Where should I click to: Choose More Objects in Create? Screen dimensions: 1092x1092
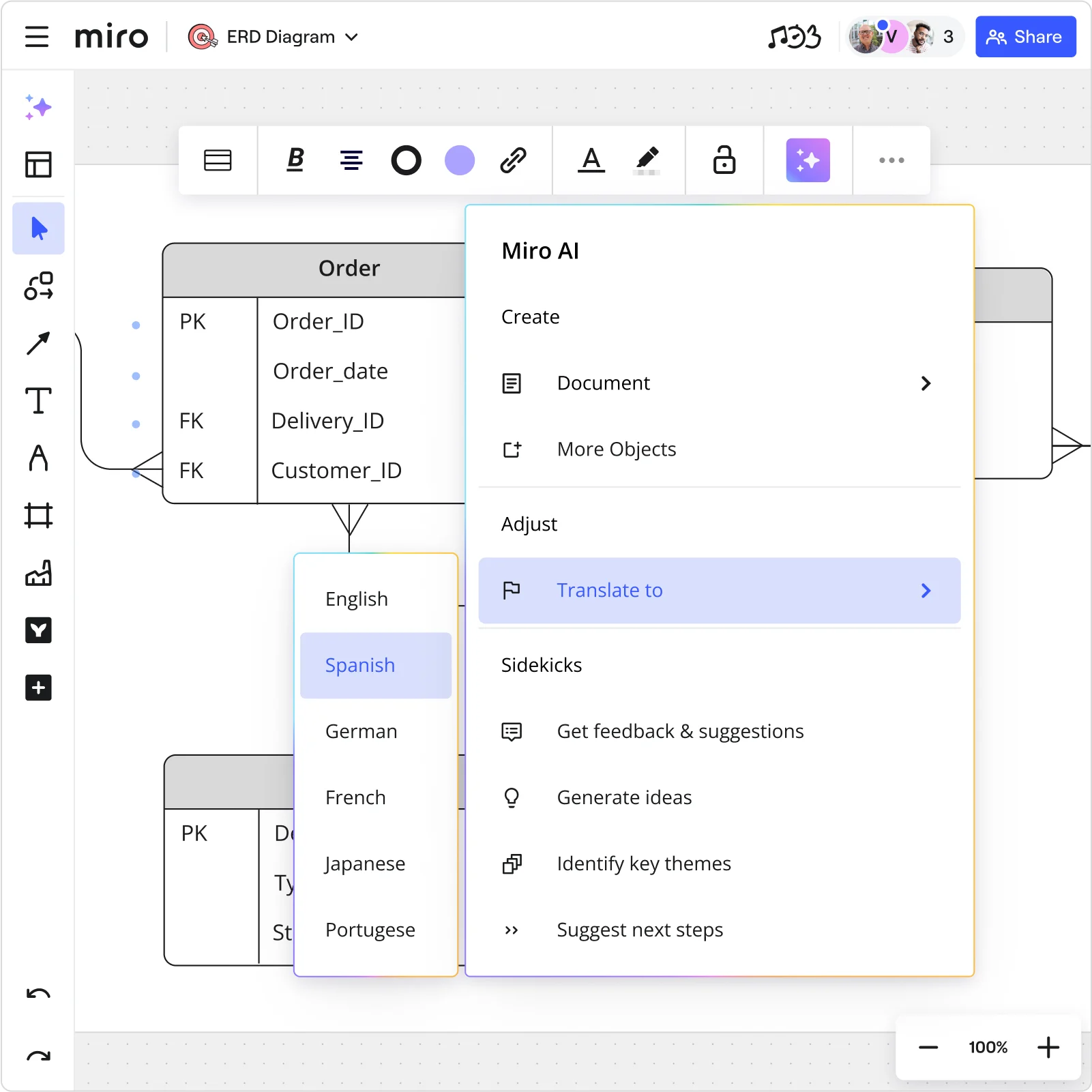point(720,449)
